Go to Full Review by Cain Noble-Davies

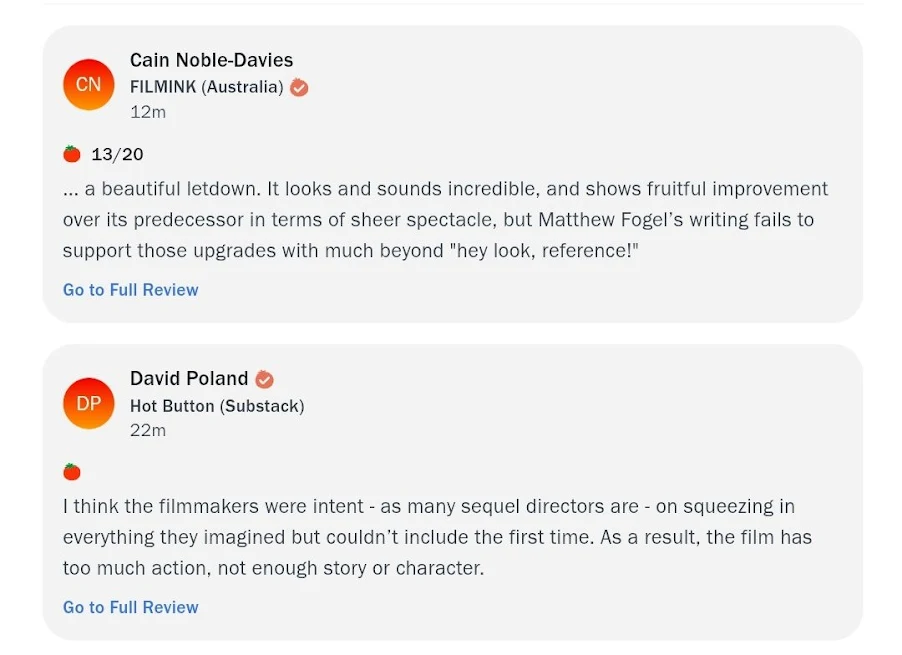coord(131,290)
